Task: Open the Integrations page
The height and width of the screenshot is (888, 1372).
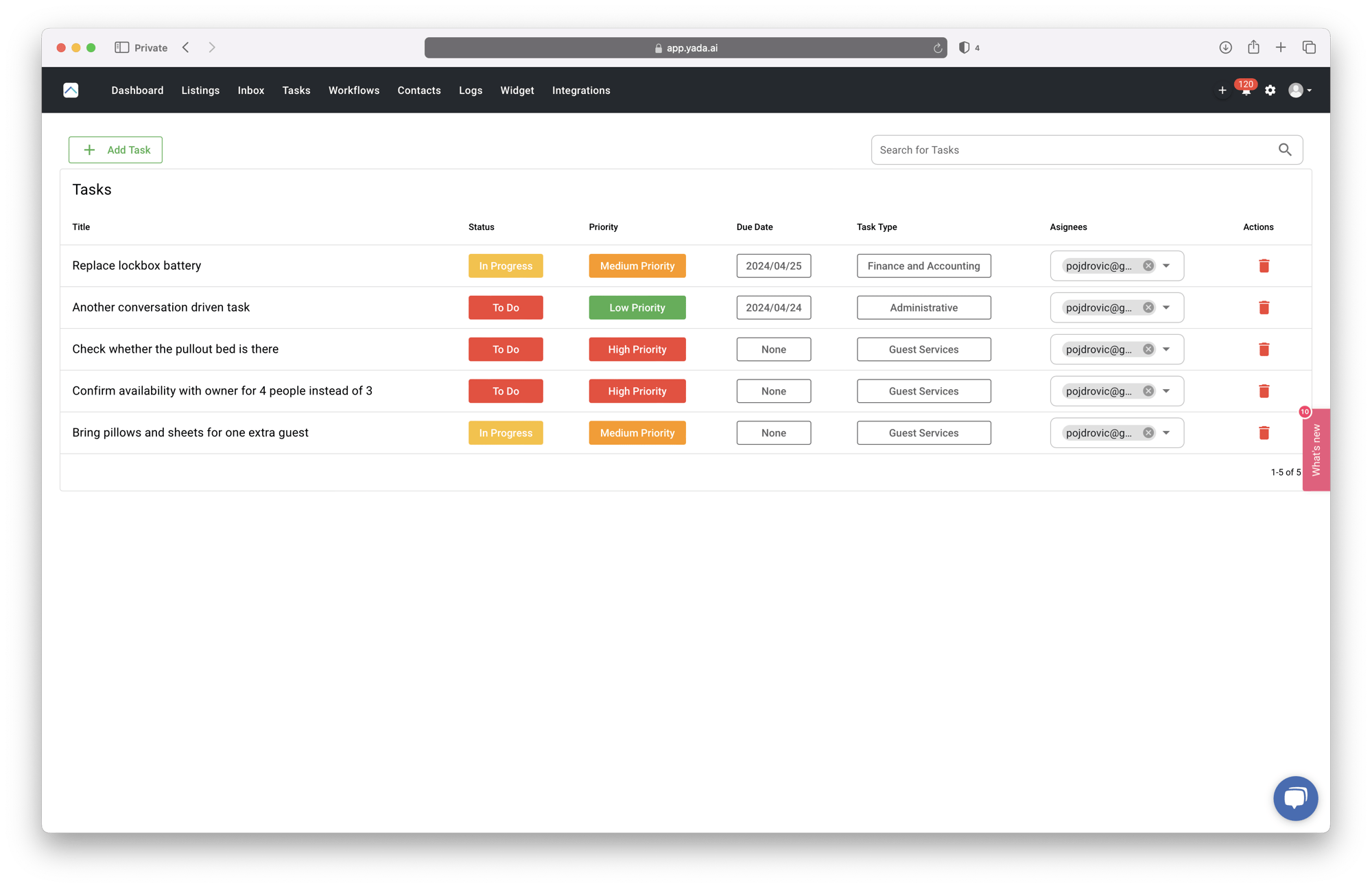Action: point(581,91)
